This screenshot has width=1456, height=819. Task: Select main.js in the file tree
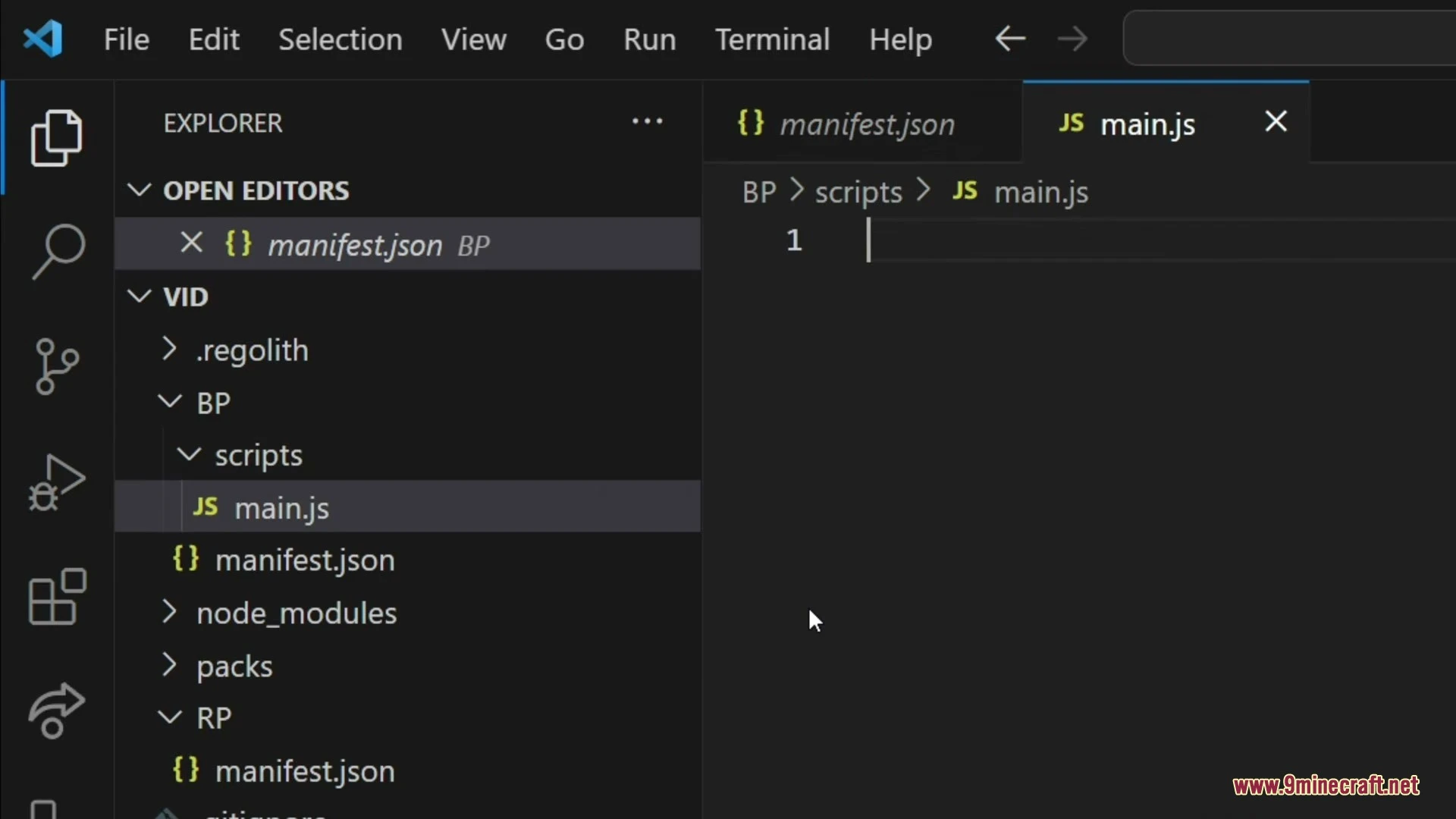tap(408, 507)
